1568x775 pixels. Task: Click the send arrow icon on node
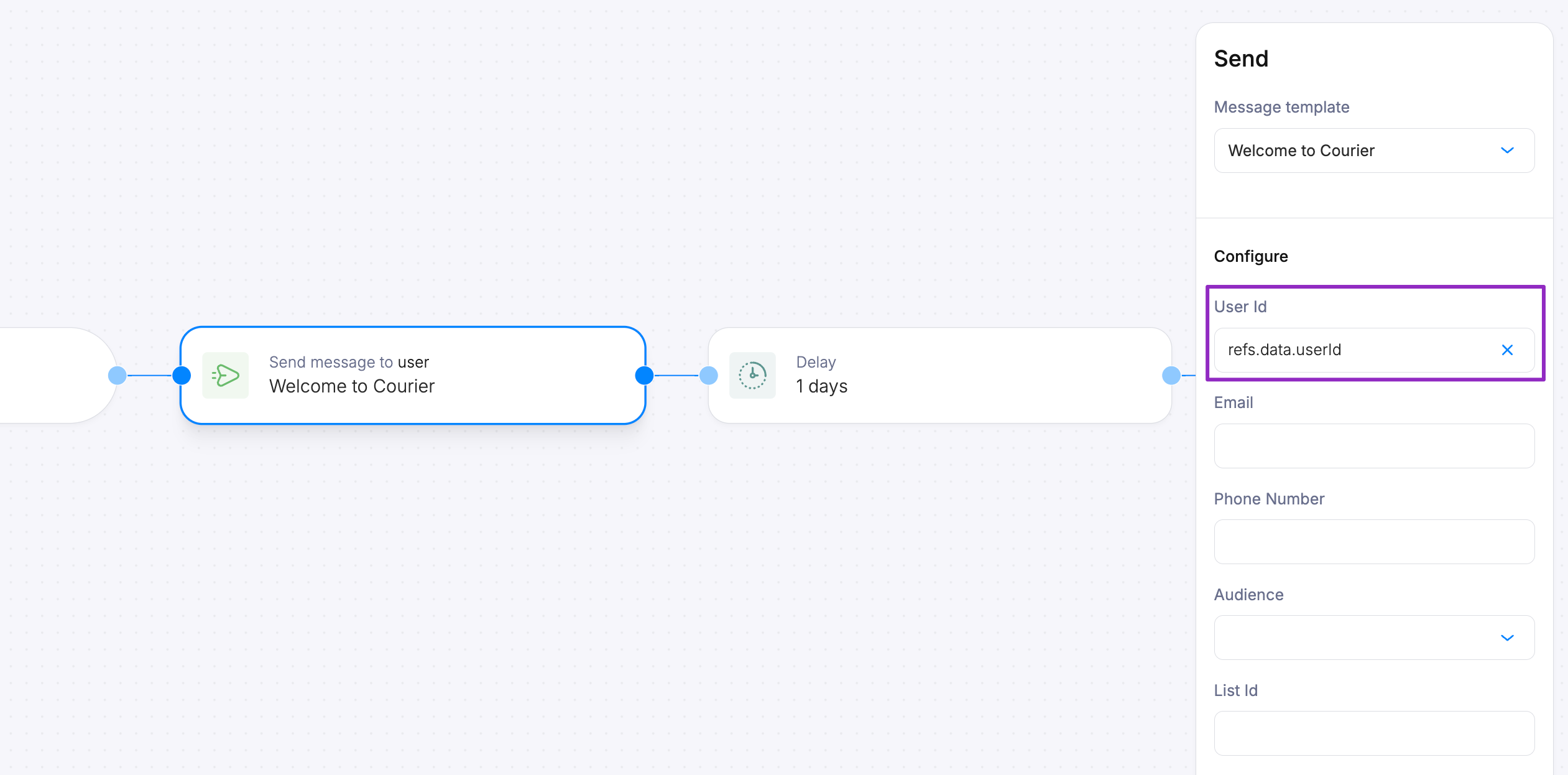pos(225,375)
